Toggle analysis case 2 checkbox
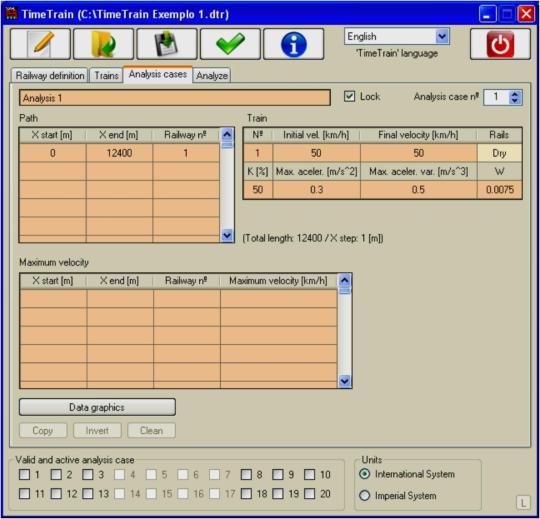This screenshot has height=519, width=540. click(56, 475)
